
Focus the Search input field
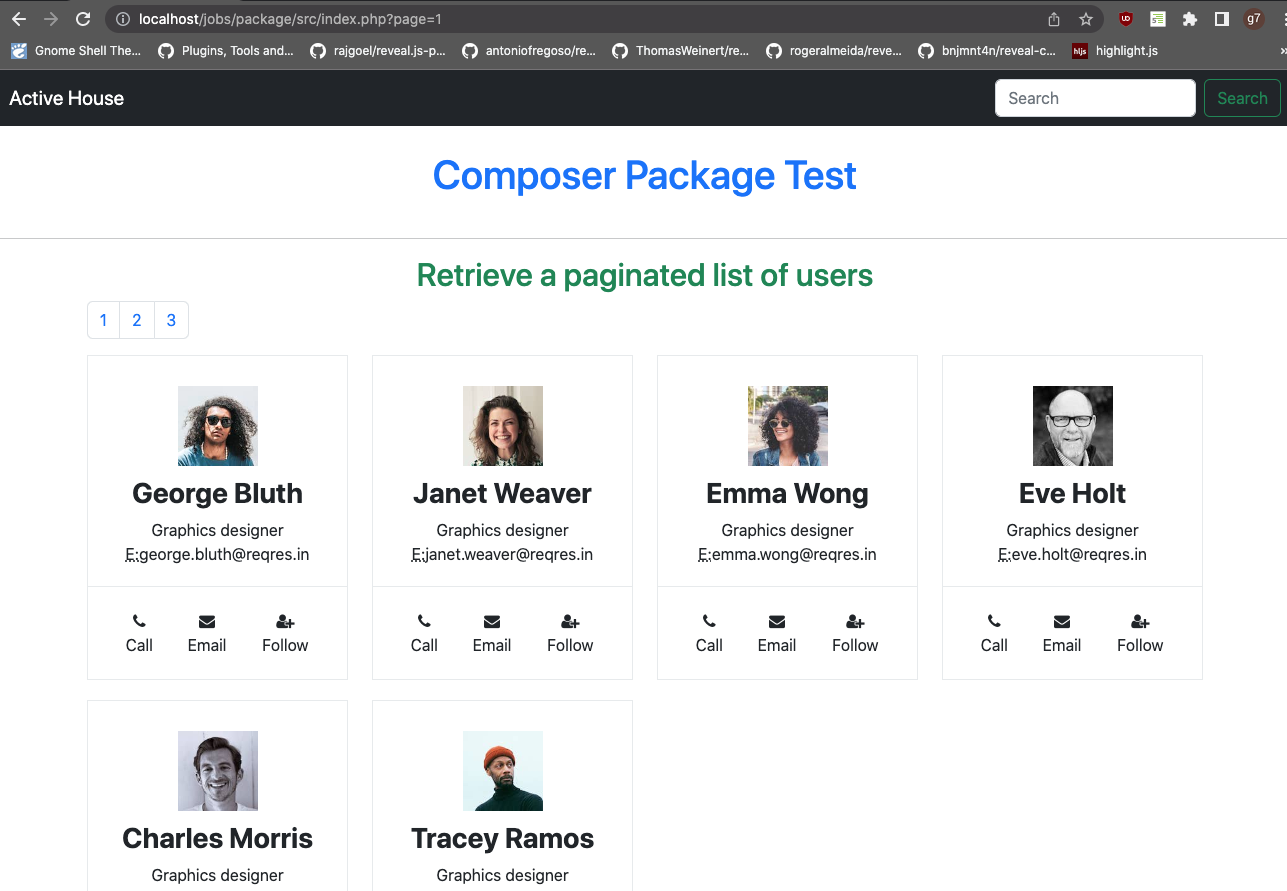1095,98
